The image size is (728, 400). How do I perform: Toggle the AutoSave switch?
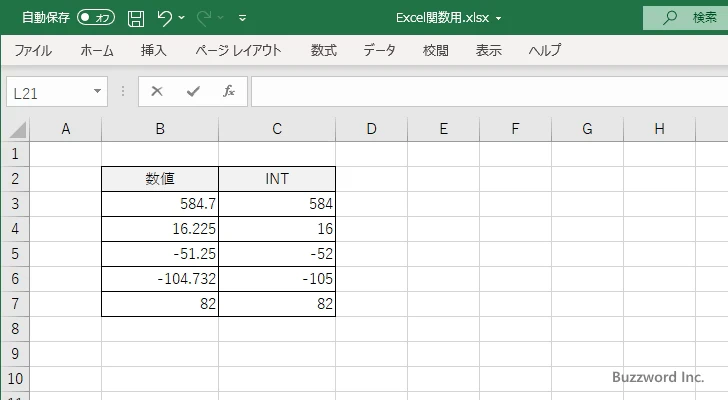point(96,18)
